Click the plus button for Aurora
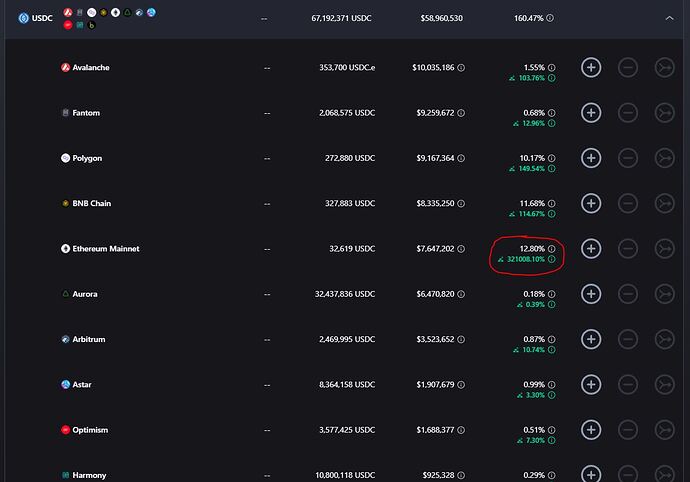The image size is (690, 482). (591, 294)
